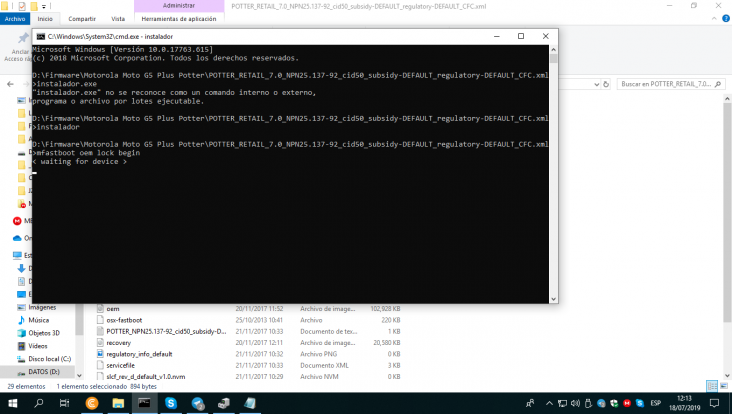Switch to large icons view button
This screenshot has height=414, width=732.
pyautogui.click(x=724, y=386)
